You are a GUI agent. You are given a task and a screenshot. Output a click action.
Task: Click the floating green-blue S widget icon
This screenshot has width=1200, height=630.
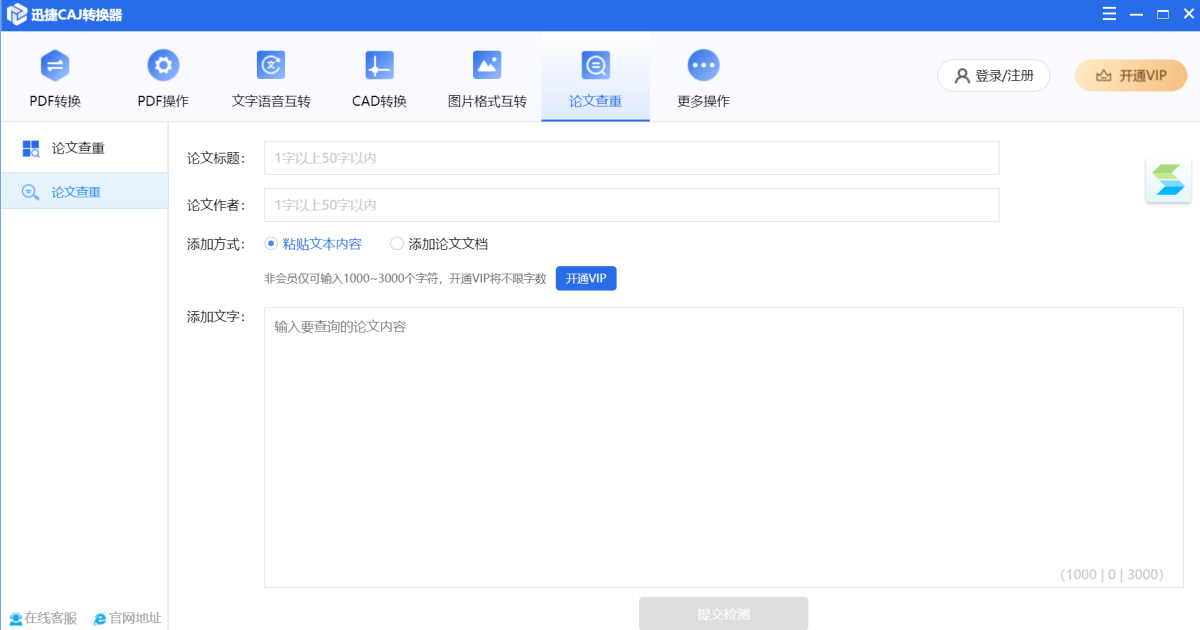click(1167, 181)
